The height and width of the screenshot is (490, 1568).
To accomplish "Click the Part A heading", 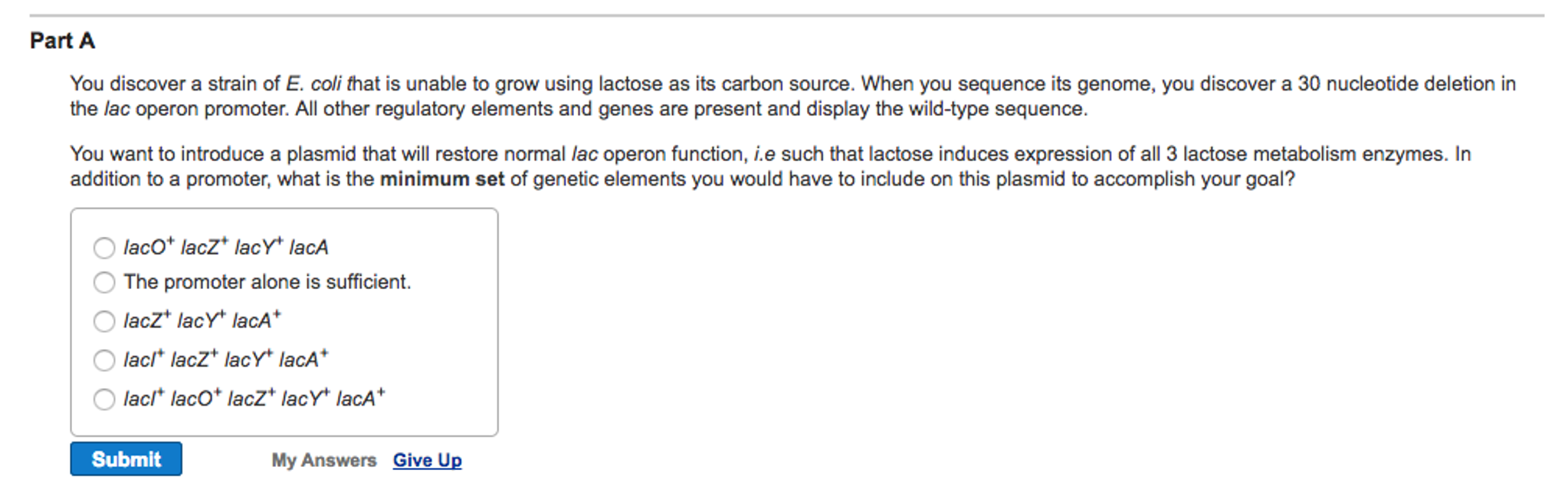I will coord(61,42).
